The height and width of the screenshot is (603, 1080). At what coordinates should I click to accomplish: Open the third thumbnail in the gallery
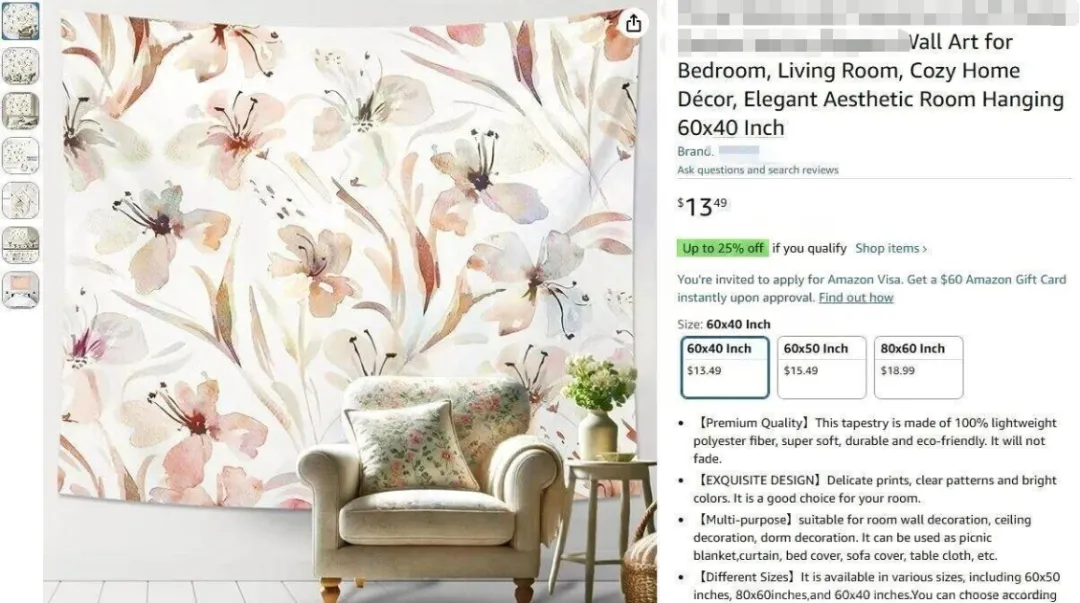[x=20, y=111]
